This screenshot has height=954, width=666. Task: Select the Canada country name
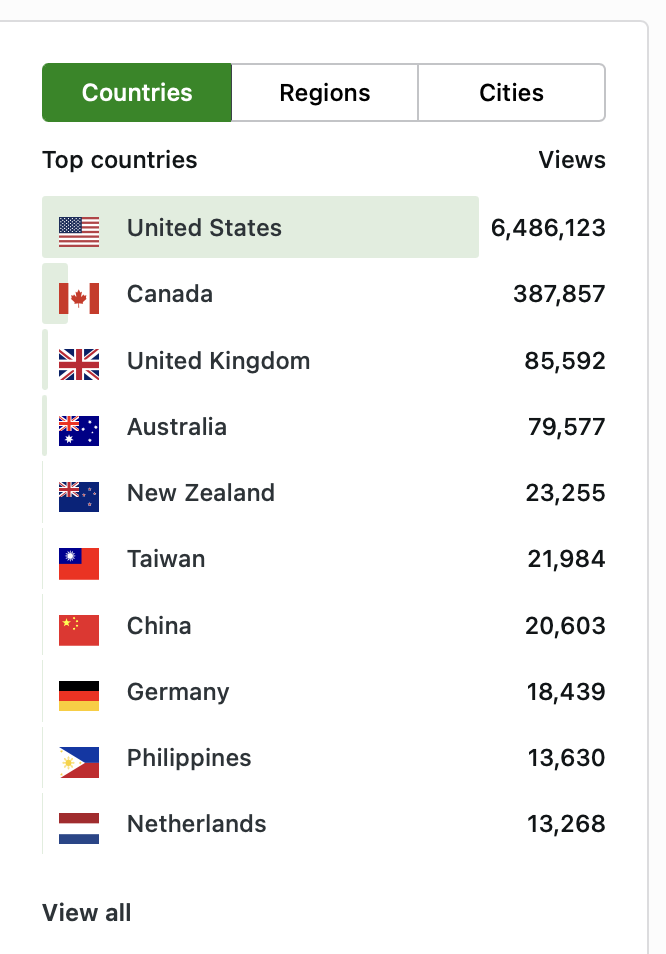[170, 294]
